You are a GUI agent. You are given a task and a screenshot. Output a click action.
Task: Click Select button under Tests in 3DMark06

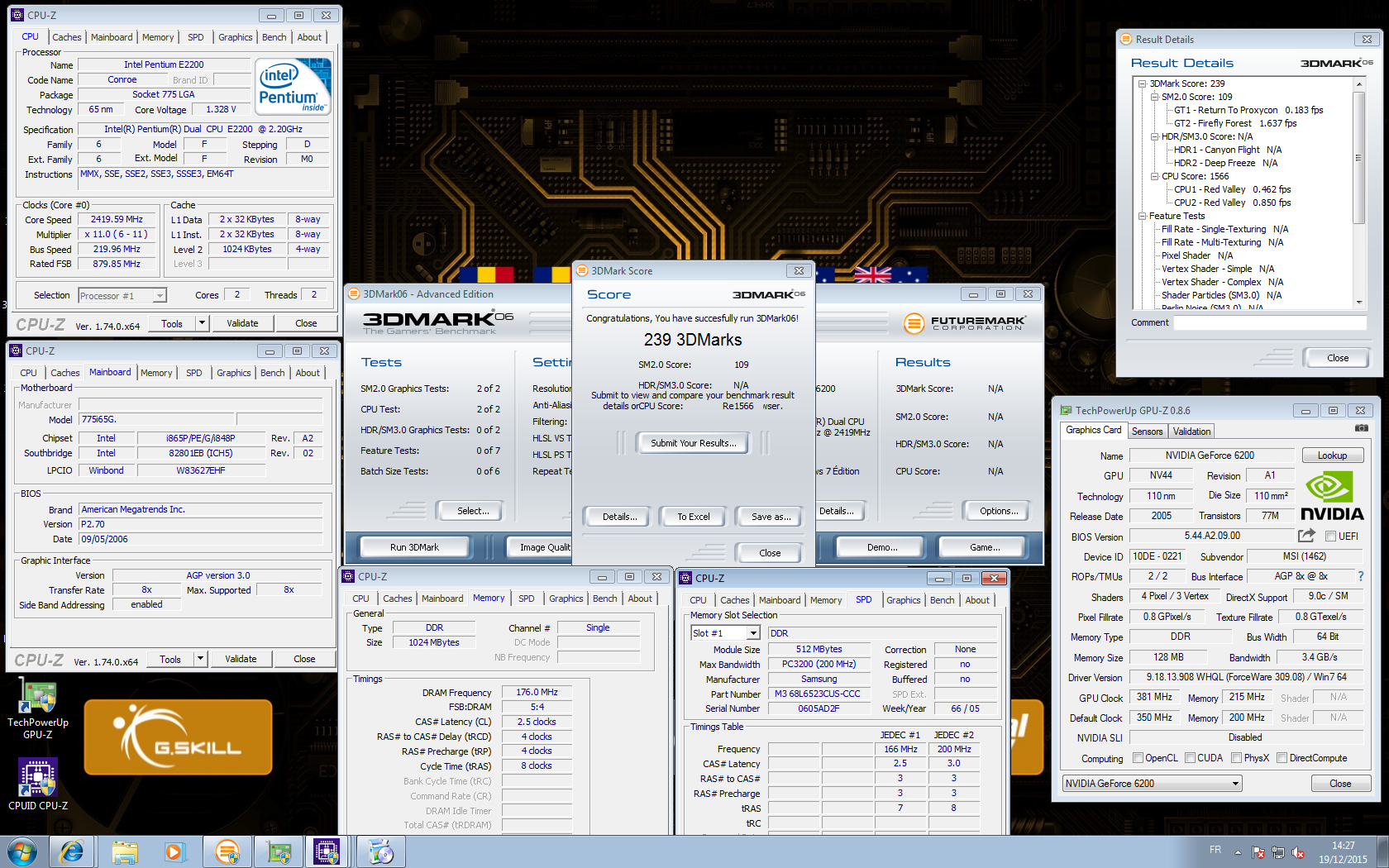pyautogui.click(x=473, y=511)
